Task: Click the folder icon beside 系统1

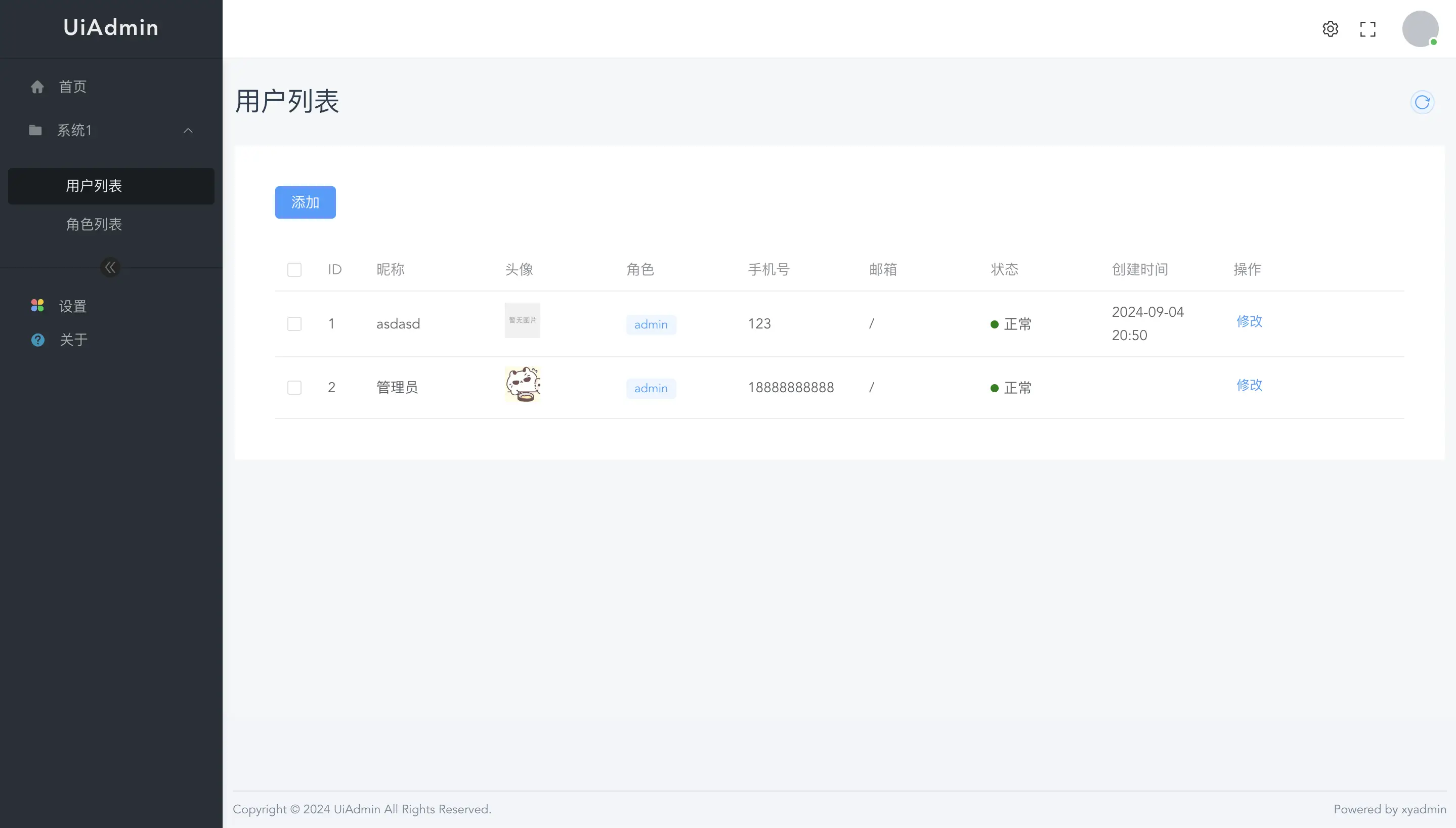Action: pos(35,130)
